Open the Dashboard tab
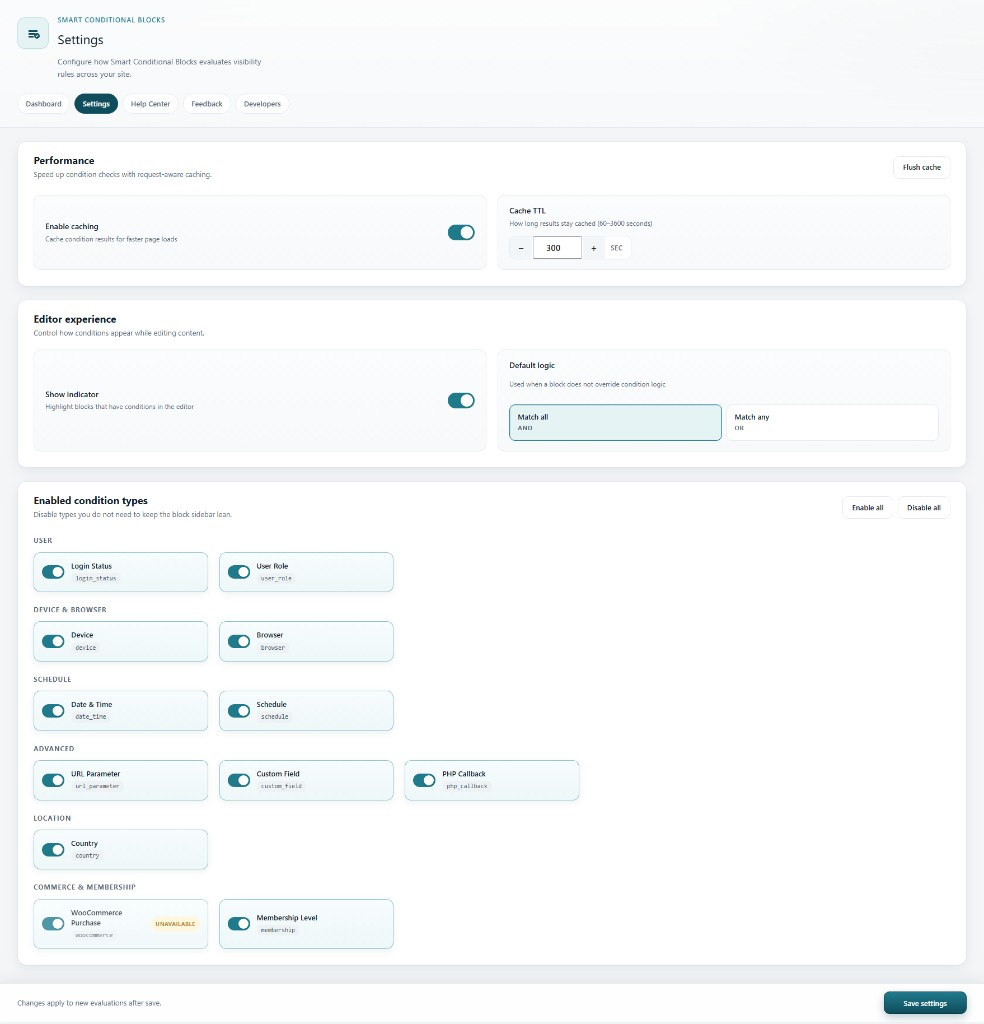This screenshot has width=984, height=1024. click(x=43, y=104)
